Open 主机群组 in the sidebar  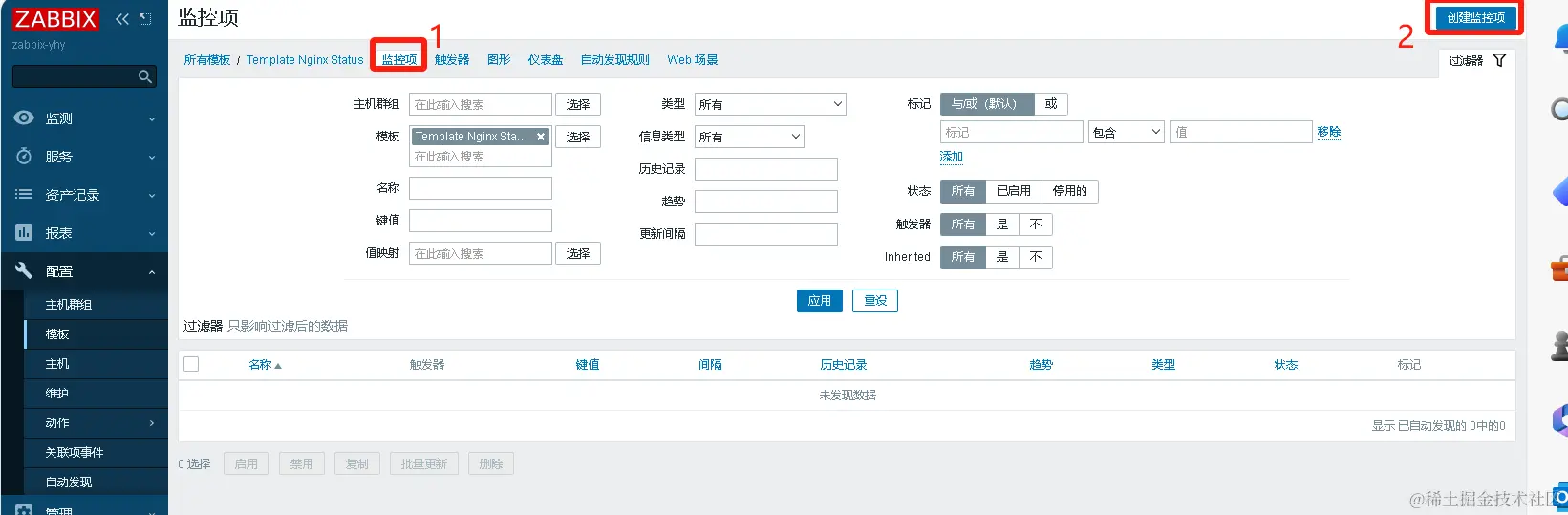tap(69, 305)
